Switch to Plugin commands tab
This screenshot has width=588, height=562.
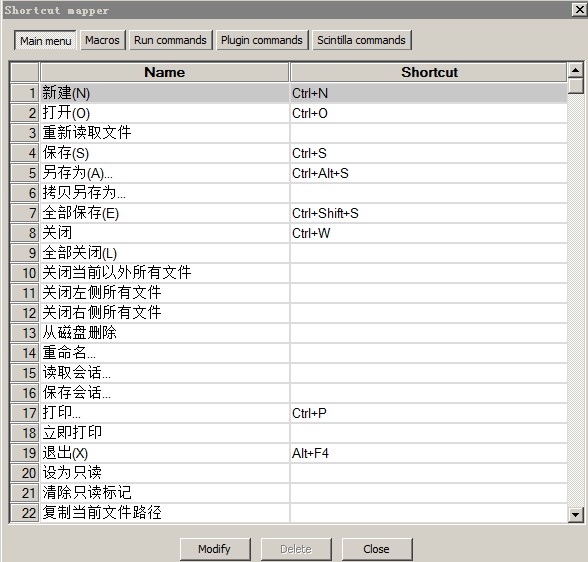tap(262, 40)
